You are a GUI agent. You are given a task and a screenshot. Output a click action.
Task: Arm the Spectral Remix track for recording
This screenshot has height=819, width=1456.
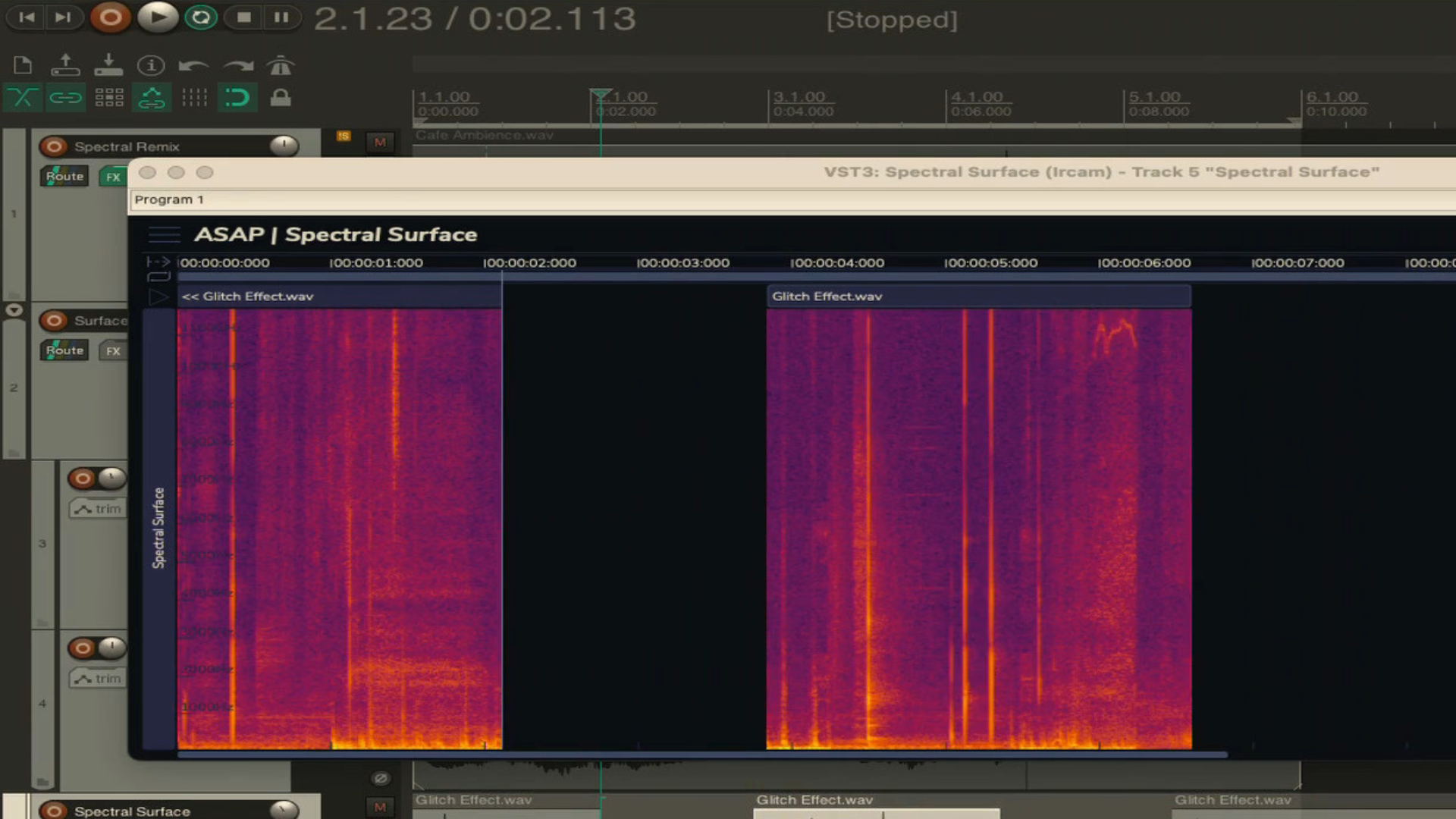point(54,146)
